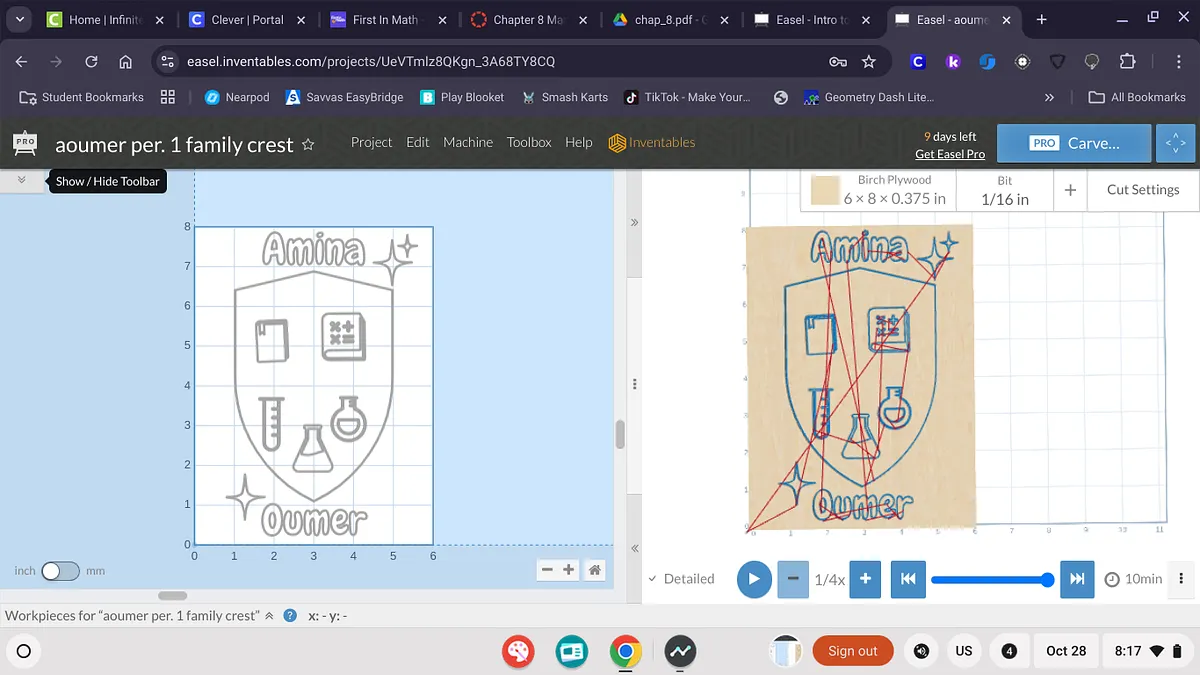Follow the Get Easel Pro link
Viewport: 1200px width, 675px height.
[x=949, y=154]
